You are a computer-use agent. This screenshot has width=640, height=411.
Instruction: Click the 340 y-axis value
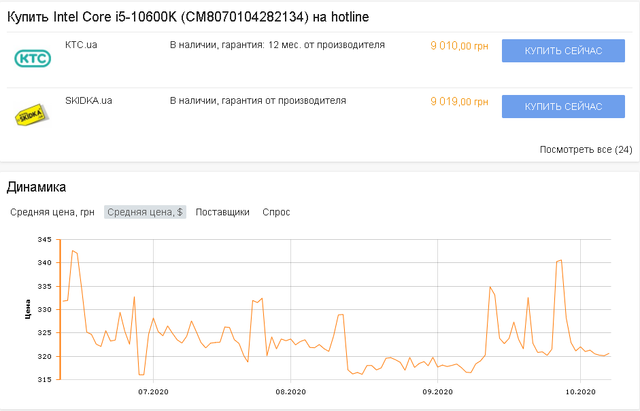pos(44,263)
